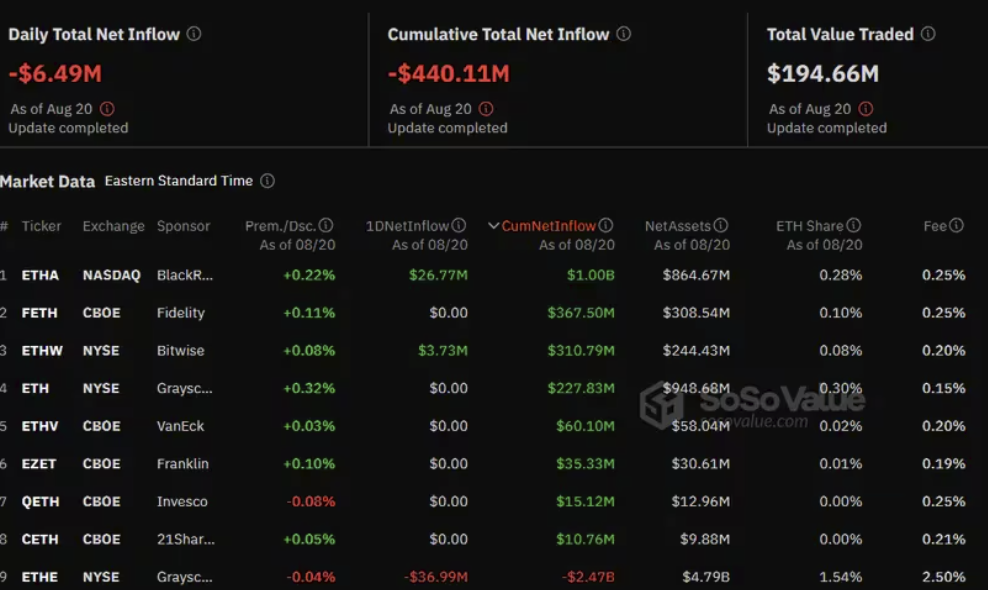Click info icon on ETH Share column header
Viewport: 988px width, 590px height.
854,226
